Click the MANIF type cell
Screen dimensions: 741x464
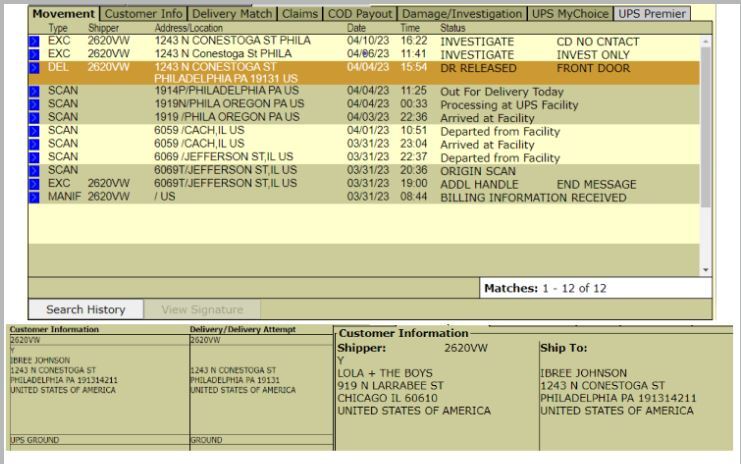coord(64,196)
